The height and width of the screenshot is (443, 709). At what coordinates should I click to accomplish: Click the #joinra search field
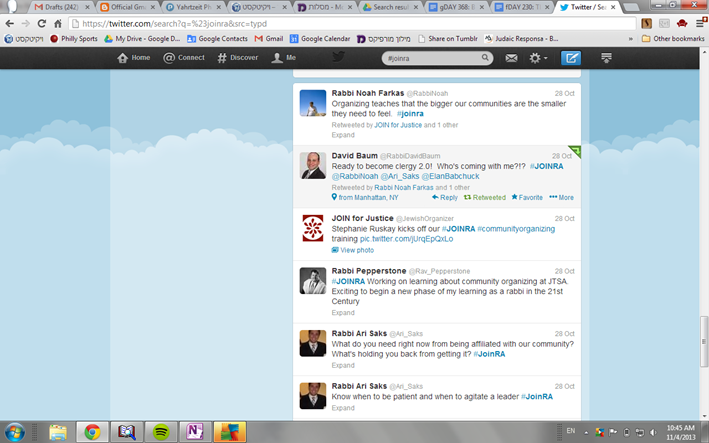click(x=437, y=58)
